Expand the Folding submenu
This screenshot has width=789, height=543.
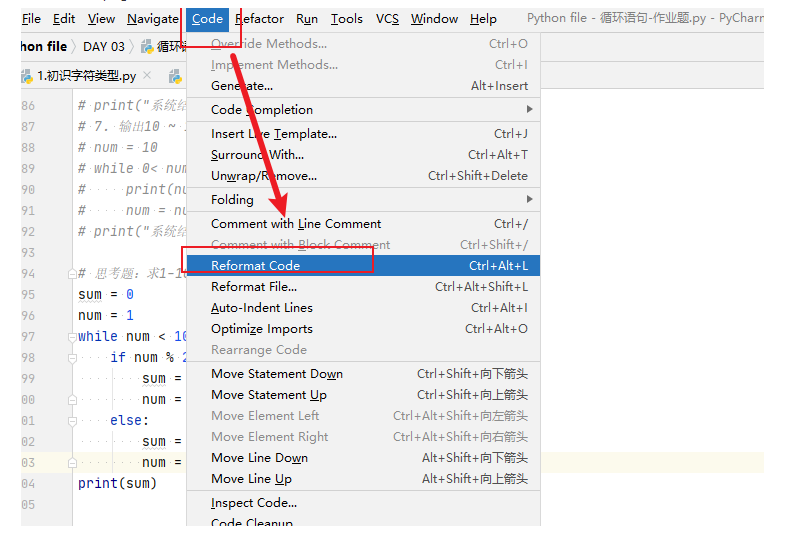(x=363, y=200)
